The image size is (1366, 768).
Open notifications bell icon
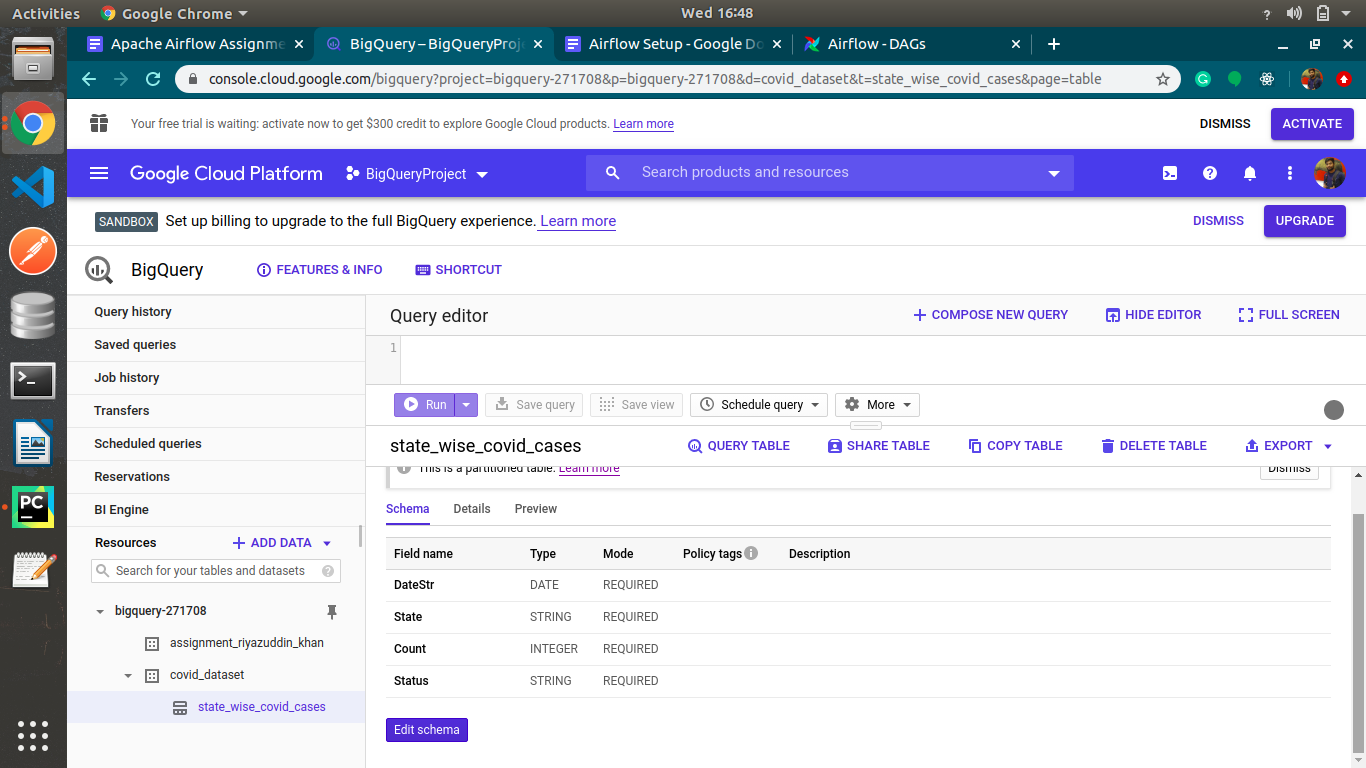(x=1250, y=173)
